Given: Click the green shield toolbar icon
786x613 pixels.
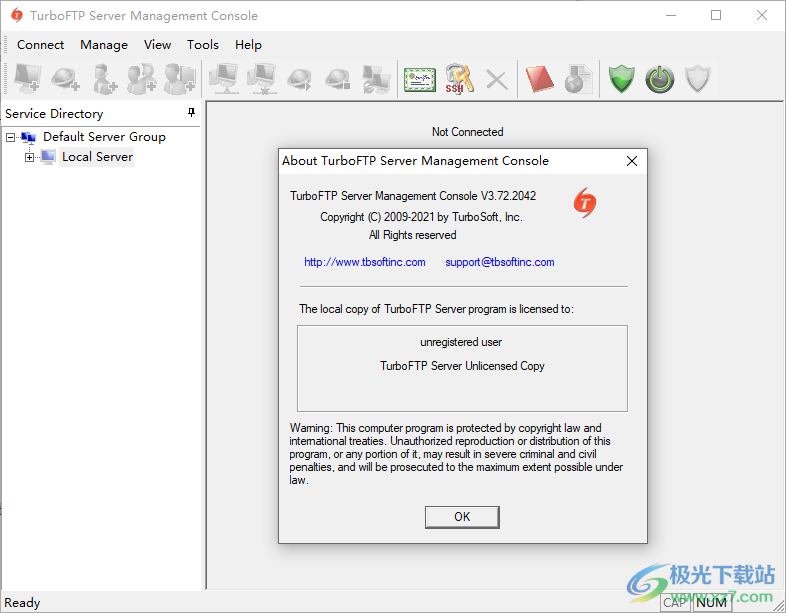Looking at the screenshot, I should 622,79.
